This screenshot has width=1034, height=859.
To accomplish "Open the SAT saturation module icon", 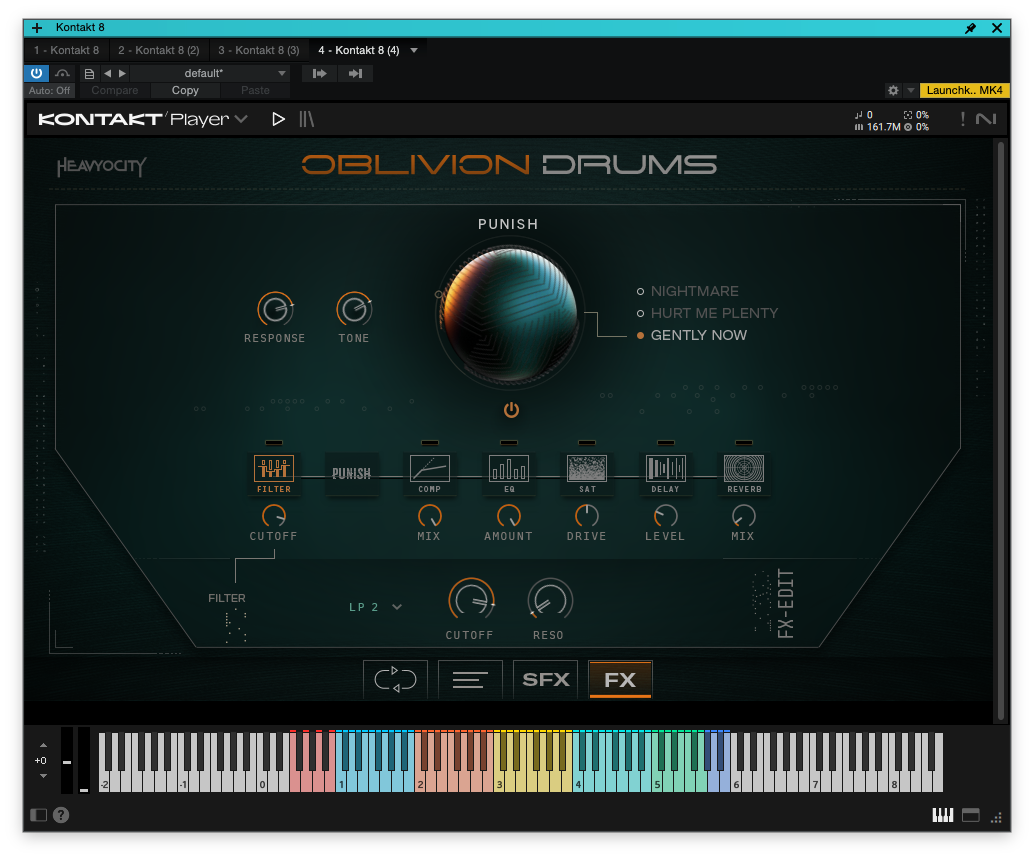I will 587,469.
